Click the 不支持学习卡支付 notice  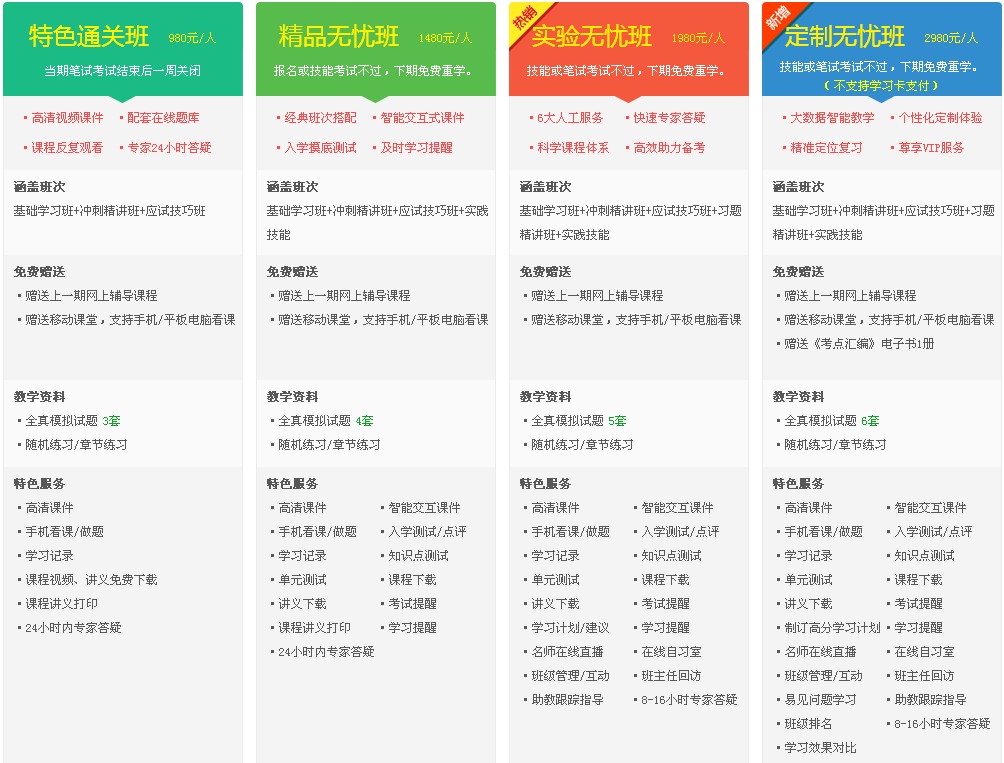tap(883, 85)
